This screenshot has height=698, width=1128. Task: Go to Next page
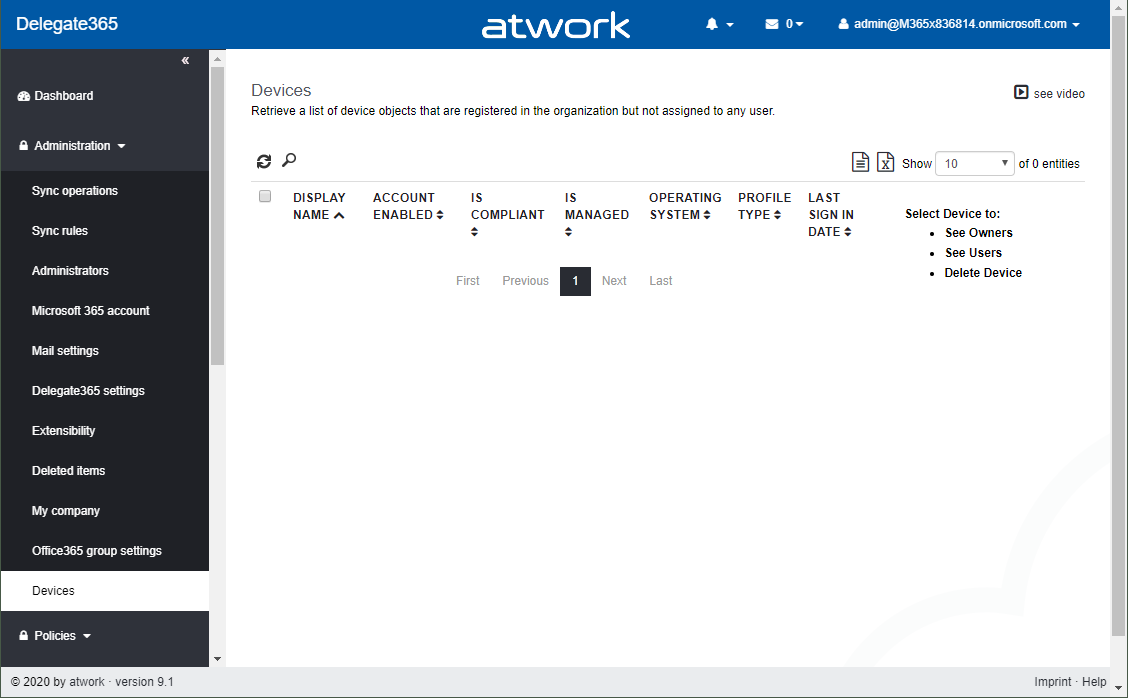(x=614, y=281)
